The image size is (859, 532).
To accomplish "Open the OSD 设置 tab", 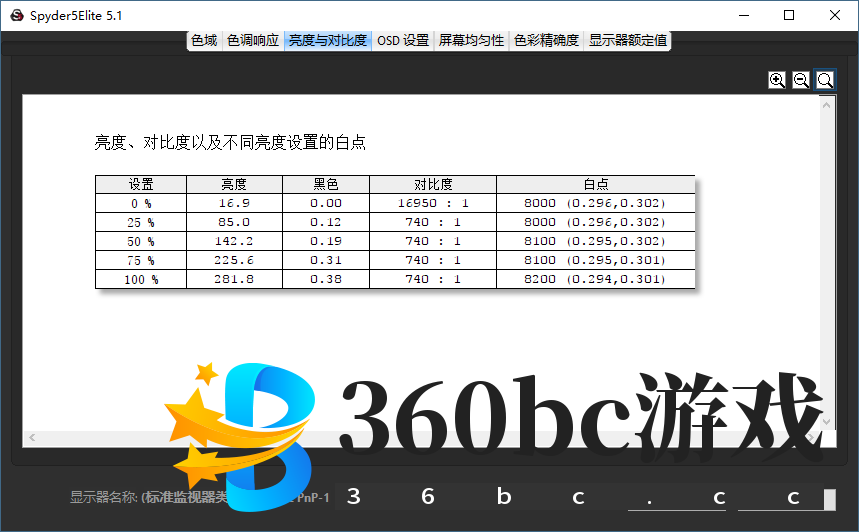I will [403, 41].
